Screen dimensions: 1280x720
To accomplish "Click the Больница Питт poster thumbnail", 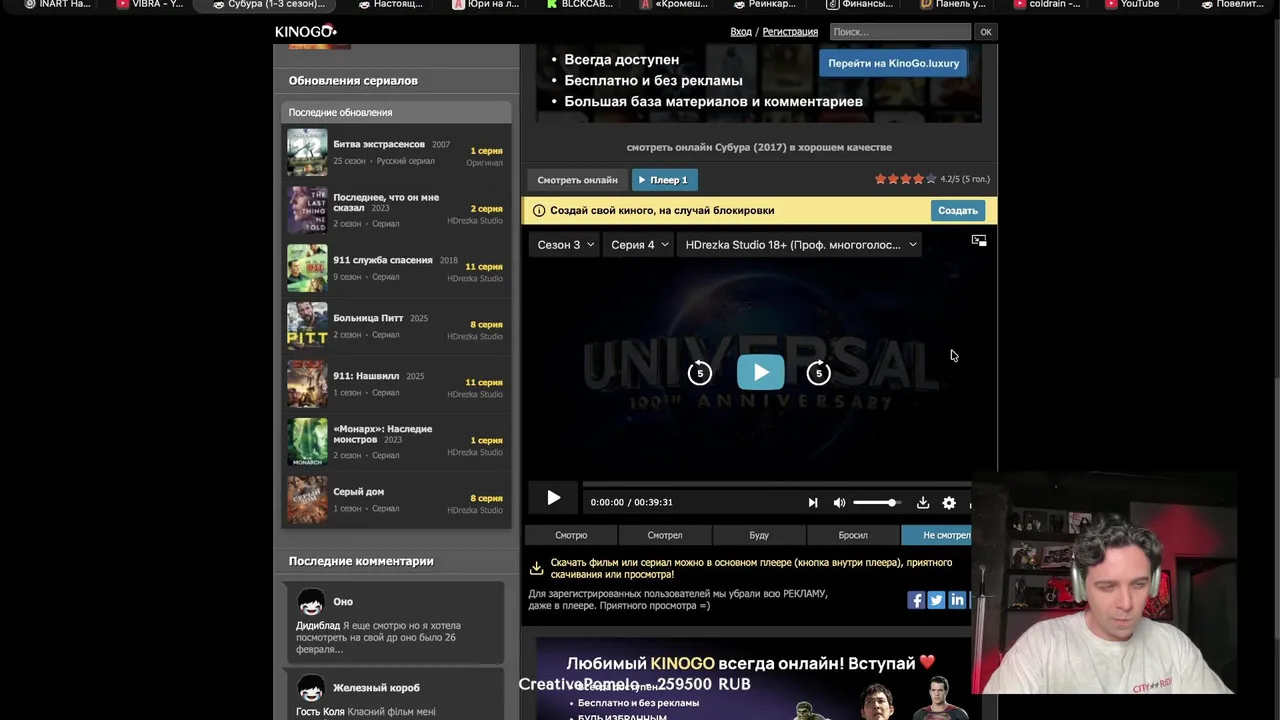I will [x=307, y=326].
